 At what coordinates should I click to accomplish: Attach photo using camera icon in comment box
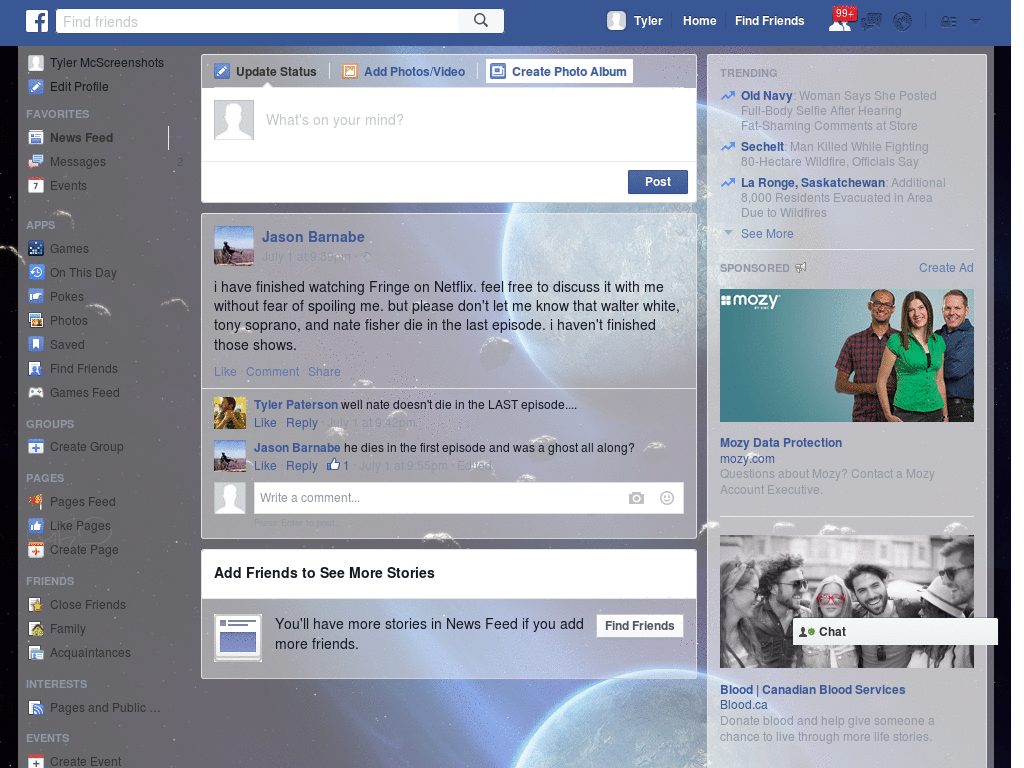click(636, 498)
